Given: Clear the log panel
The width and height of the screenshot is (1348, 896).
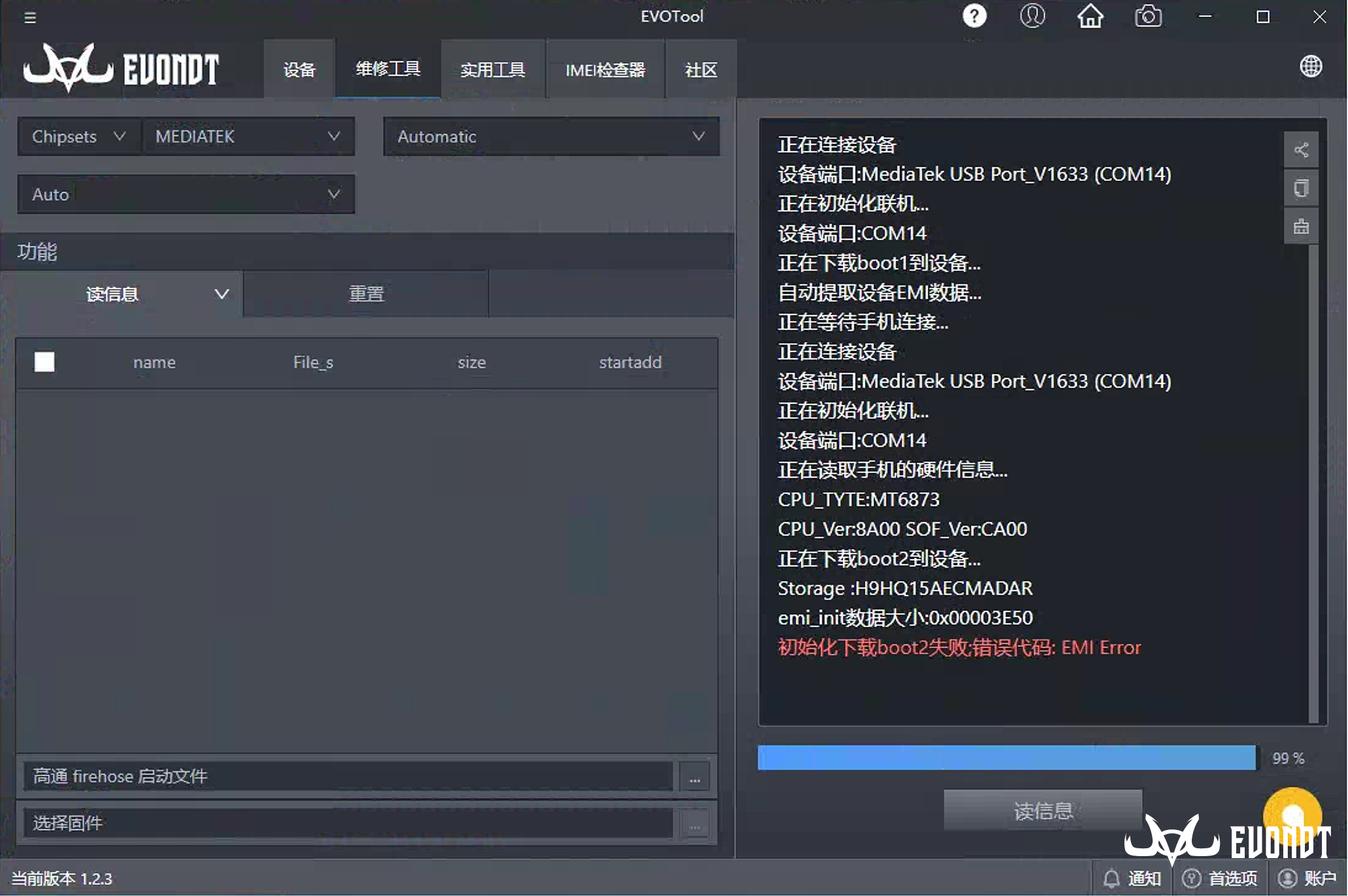Looking at the screenshot, I should [1301, 226].
